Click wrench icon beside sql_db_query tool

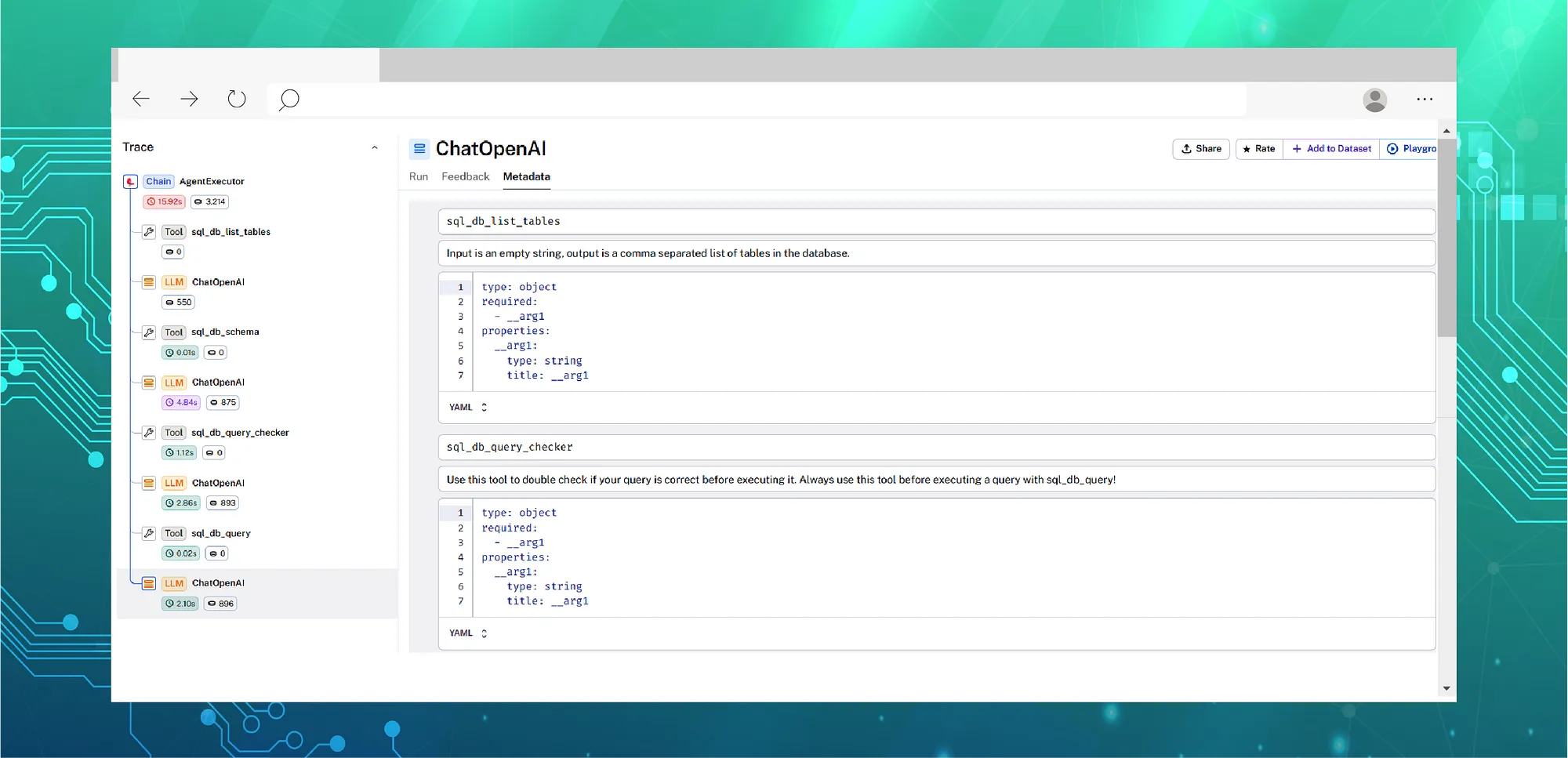pyautogui.click(x=149, y=533)
